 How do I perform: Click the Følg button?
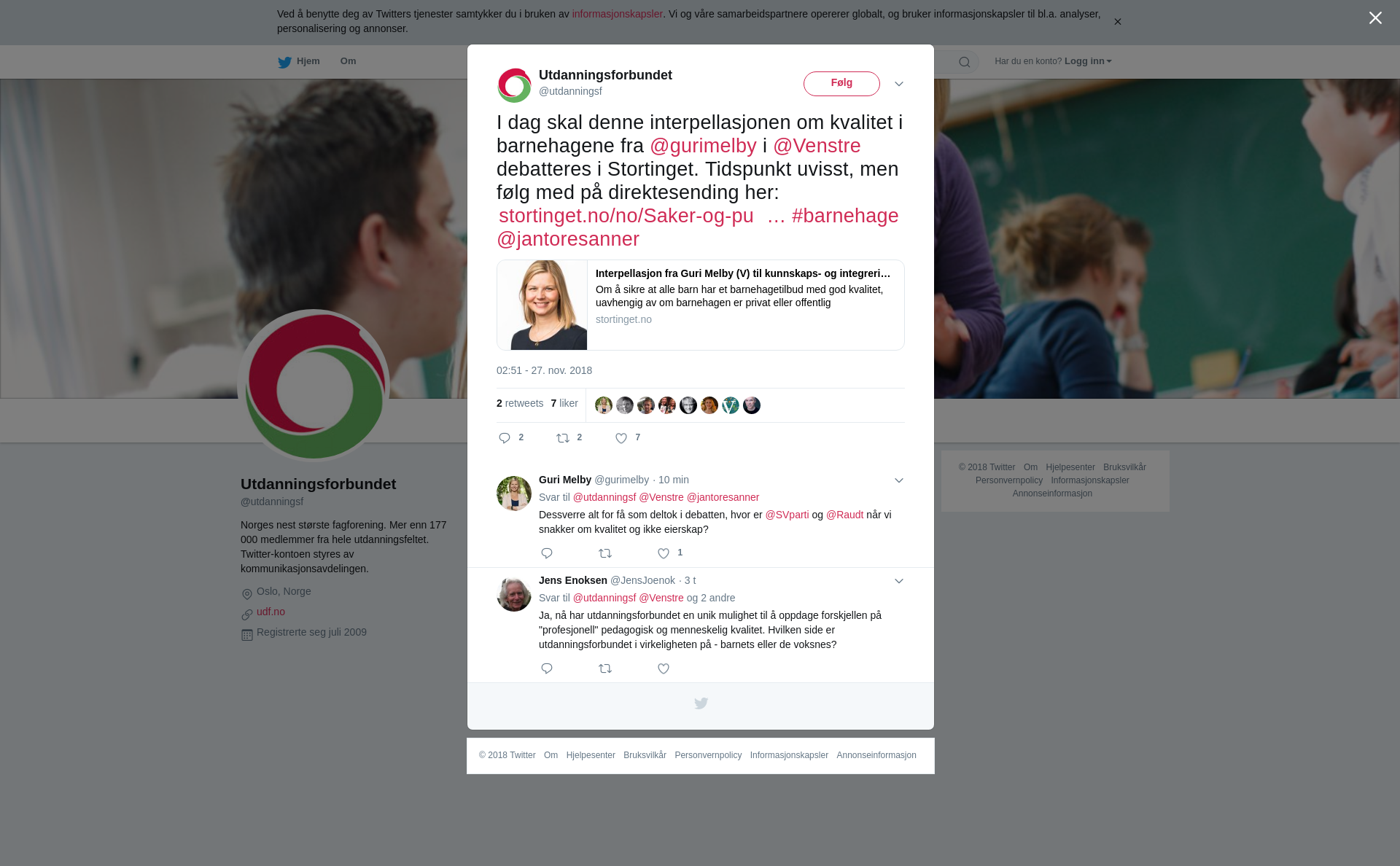click(x=841, y=84)
